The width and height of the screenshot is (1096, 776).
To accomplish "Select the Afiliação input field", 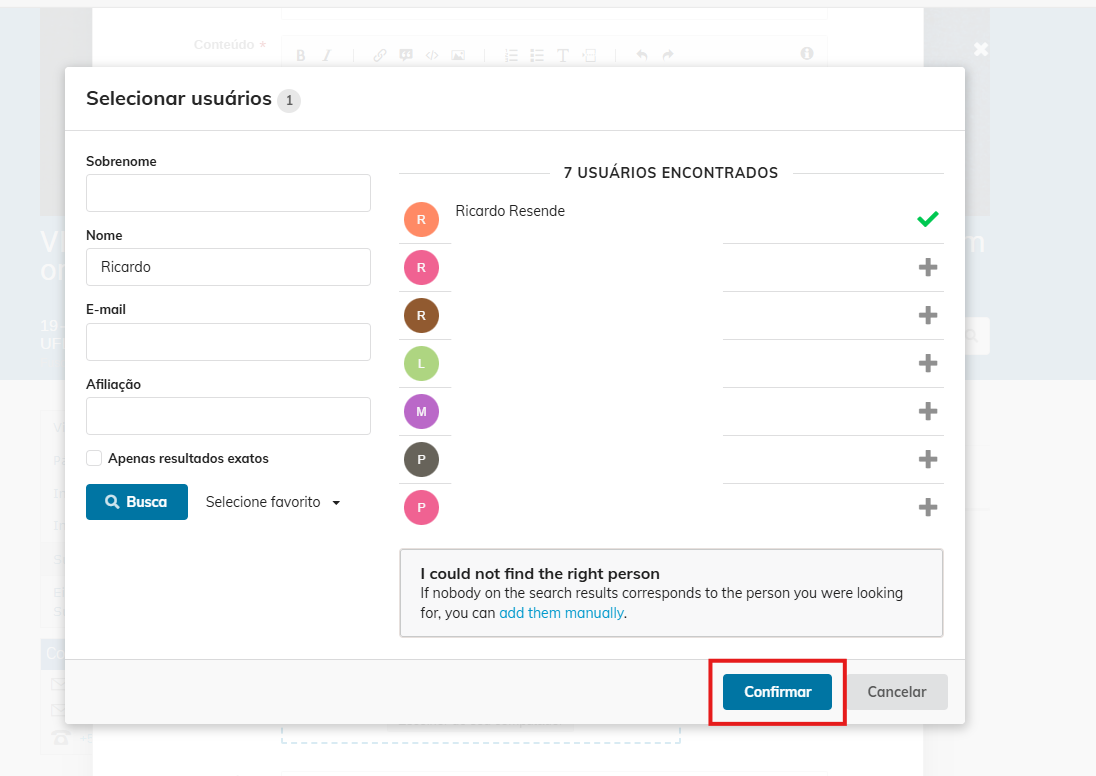I will (x=228, y=416).
